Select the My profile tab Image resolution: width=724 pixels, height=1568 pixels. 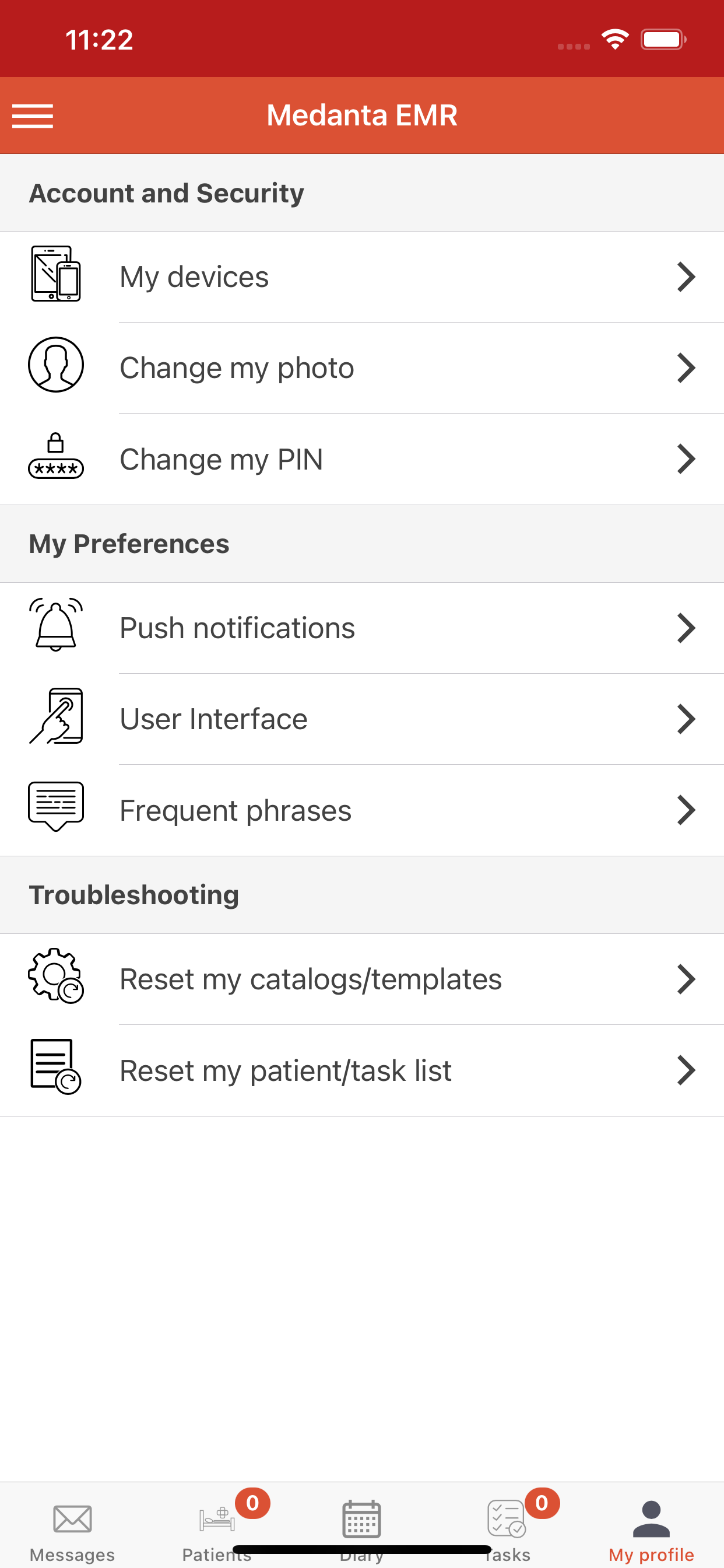coord(652,1528)
